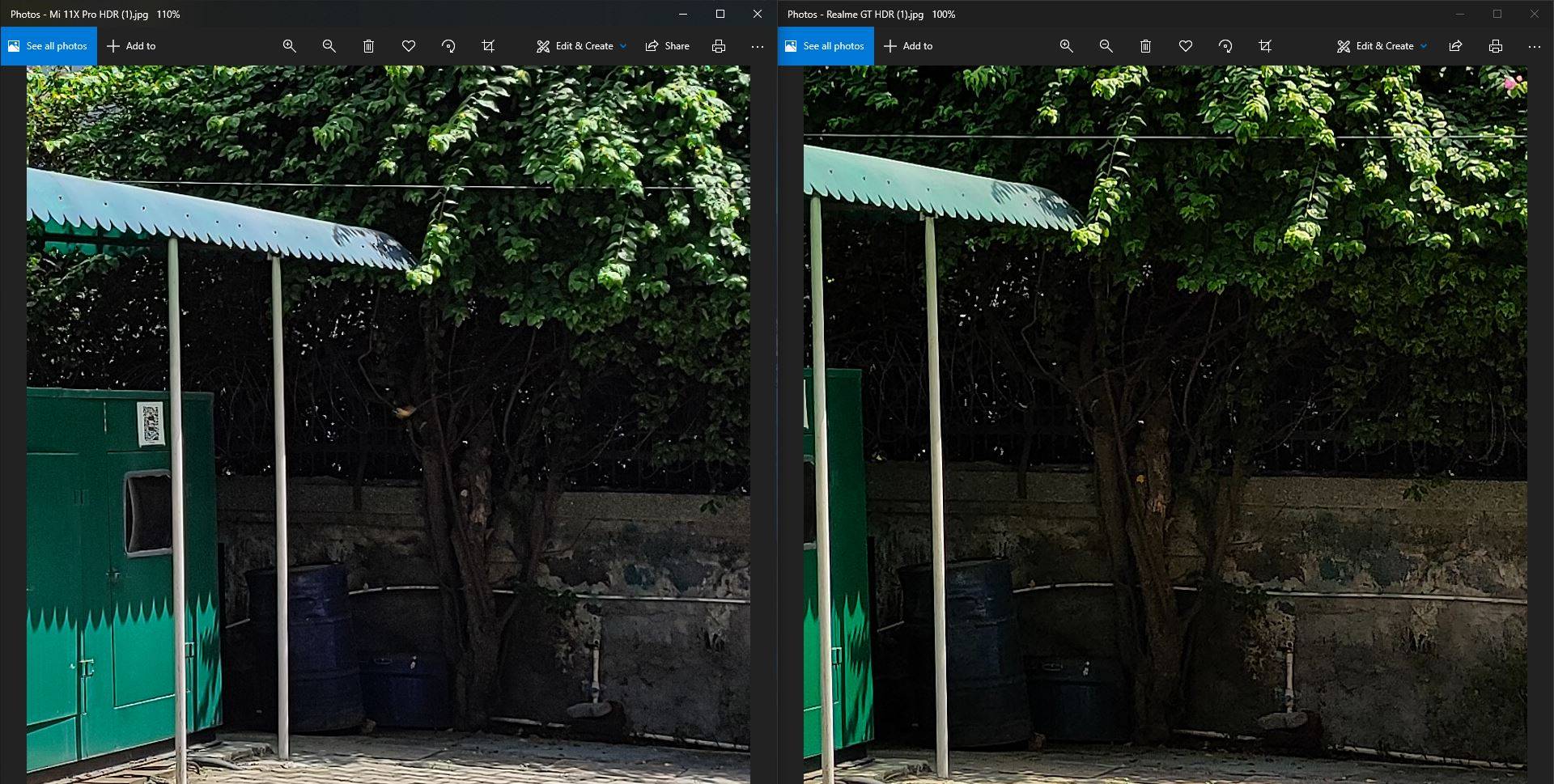Crop the Mi 11X Pro photo
This screenshot has width=1554, height=784.
488,46
